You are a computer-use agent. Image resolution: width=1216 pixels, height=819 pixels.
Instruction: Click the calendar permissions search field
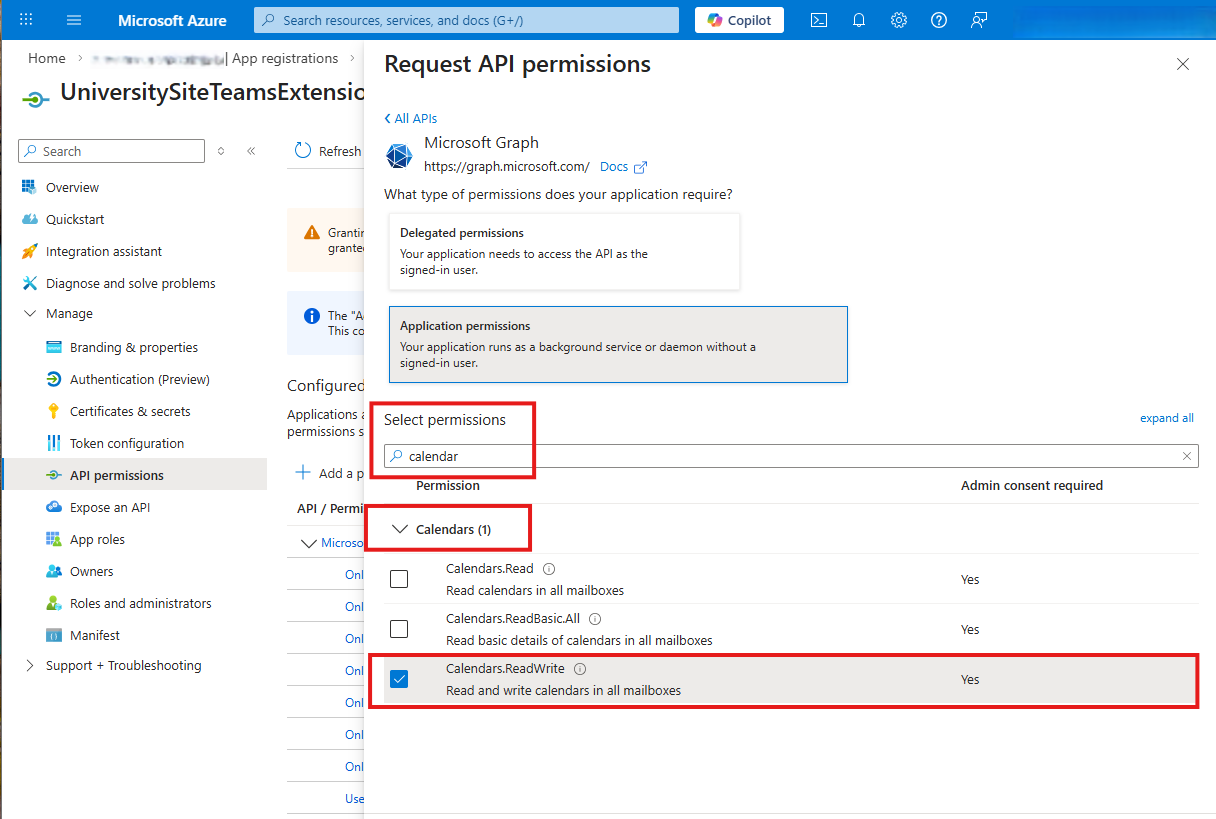pyautogui.click(x=791, y=456)
